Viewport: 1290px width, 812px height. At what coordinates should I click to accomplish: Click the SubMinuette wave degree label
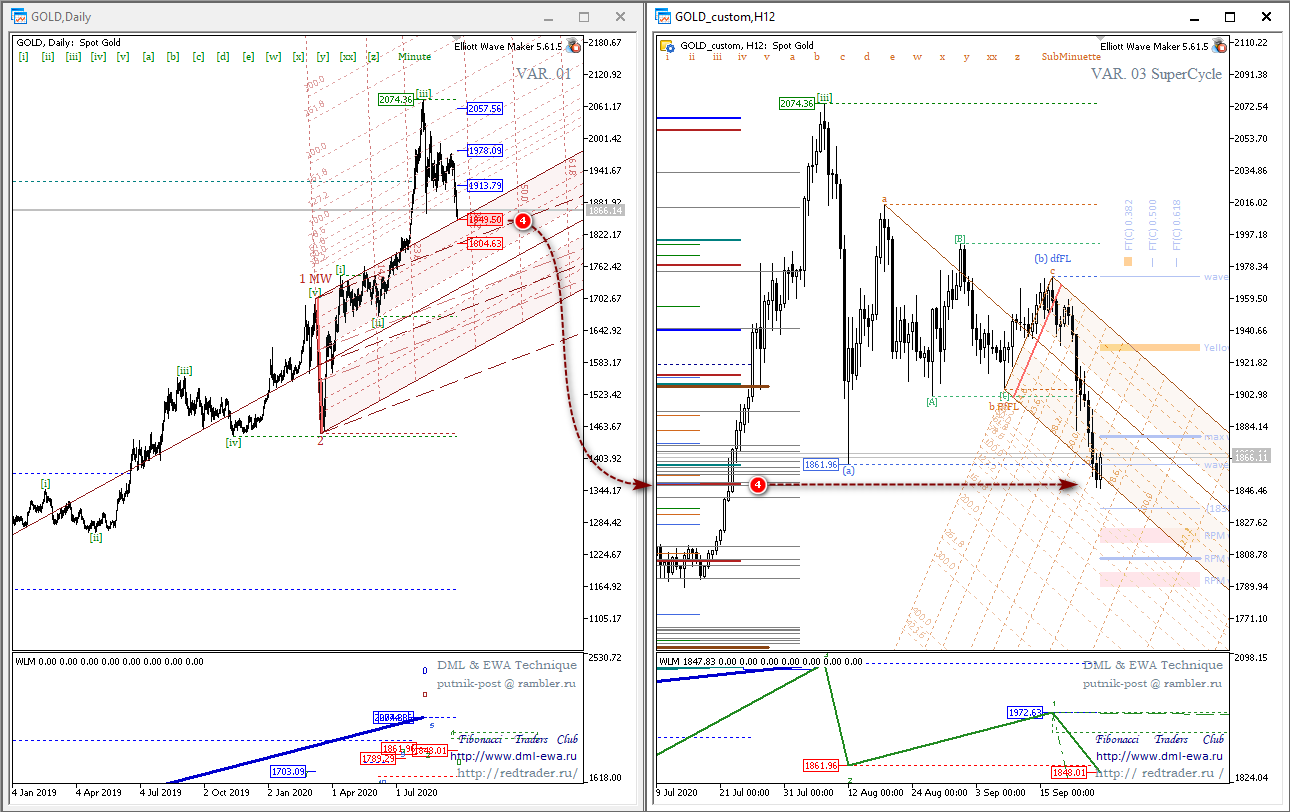pyautogui.click(x=1071, y=57)
